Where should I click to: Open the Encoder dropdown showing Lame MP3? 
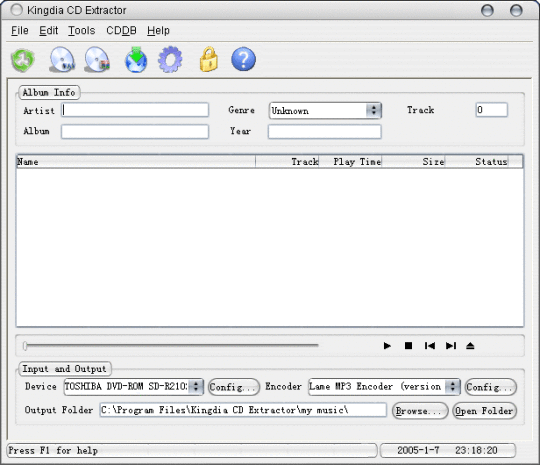[x=384, y=386]
